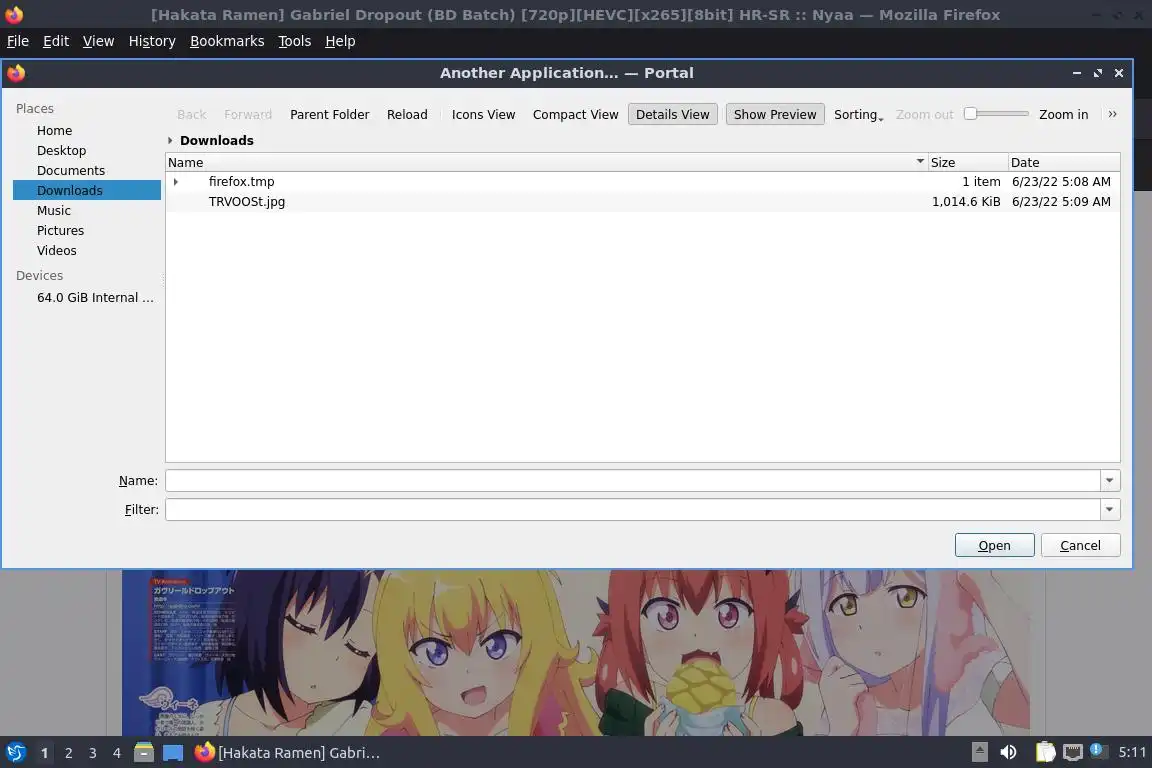Click Zoom in
Screen dimensions: 1152x768
pos(1063,115)
